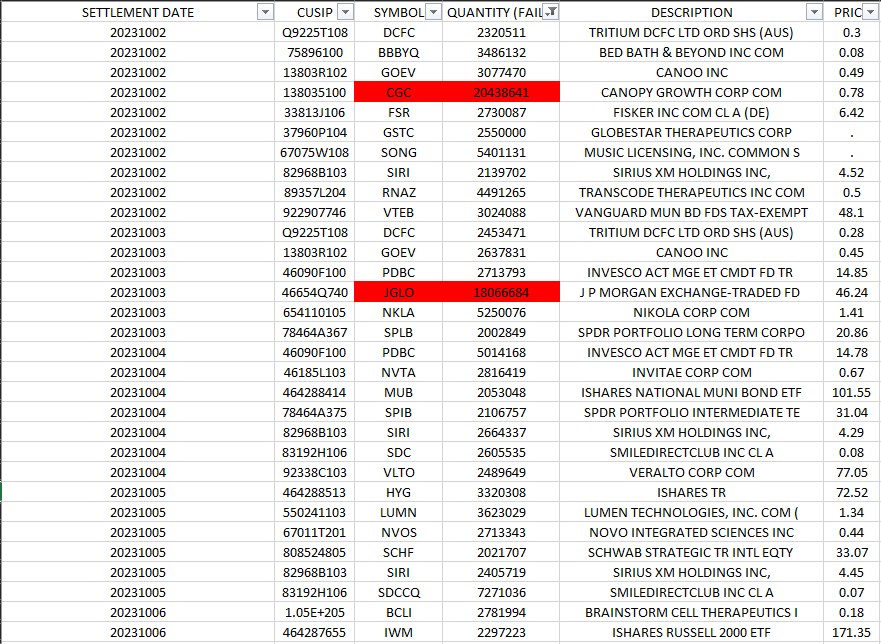Select J P MORGAN EXCHANGE-TRADED FD cell
The width and height of the screenshot is (881, 644).
pos(692,292)
